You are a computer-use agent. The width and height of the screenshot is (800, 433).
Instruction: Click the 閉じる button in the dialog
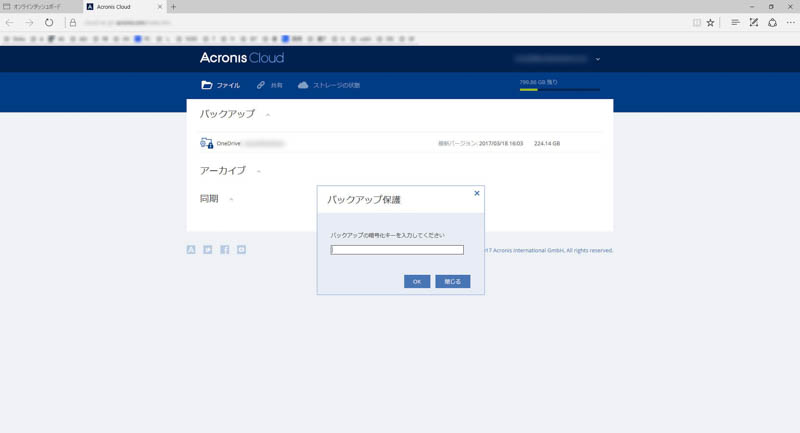453,282
